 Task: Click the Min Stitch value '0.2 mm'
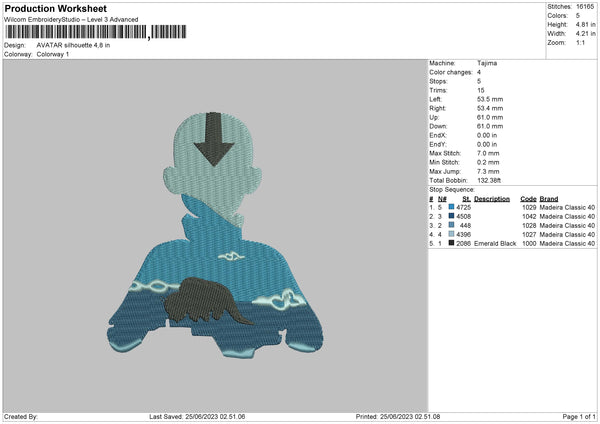pos(488,162)
